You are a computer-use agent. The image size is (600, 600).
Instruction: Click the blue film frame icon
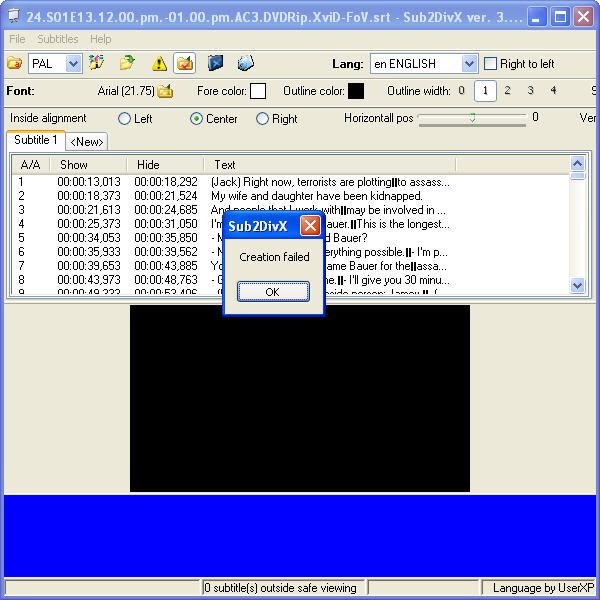[215, 63]
